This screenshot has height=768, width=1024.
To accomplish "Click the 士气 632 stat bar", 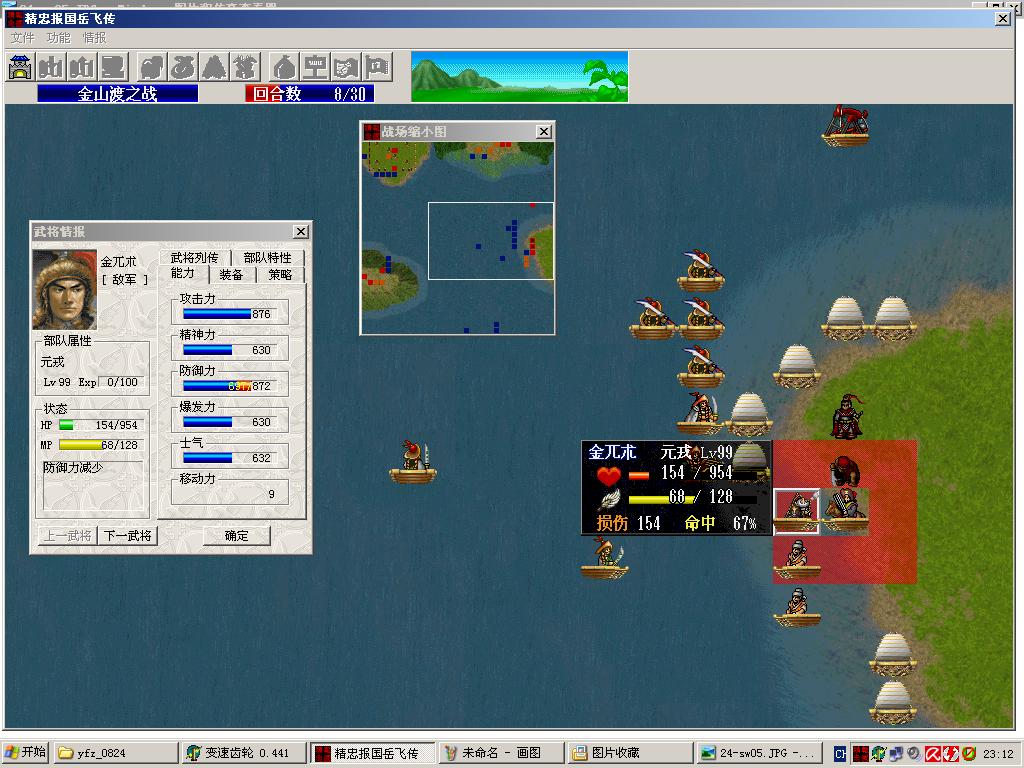I will [230, 458].
